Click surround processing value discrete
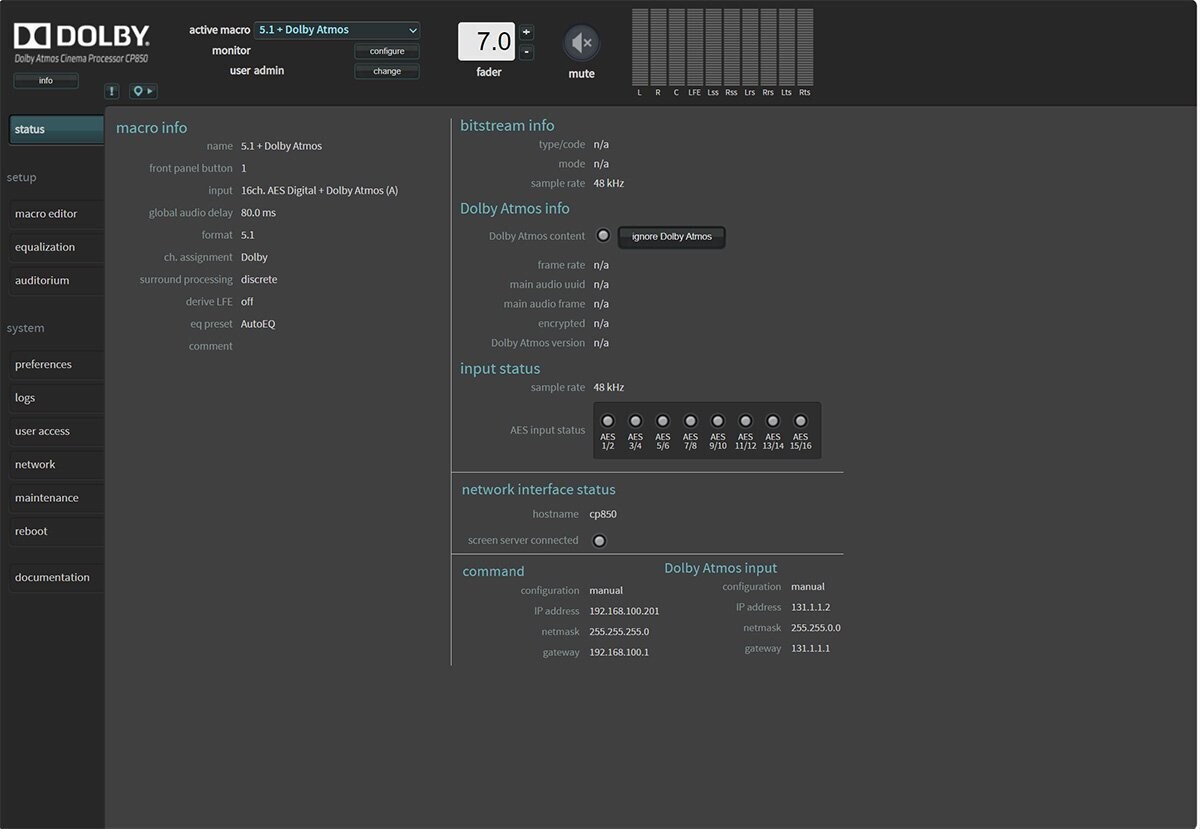This screenshot has width=1200, height=829. click(x=259, y=280)
